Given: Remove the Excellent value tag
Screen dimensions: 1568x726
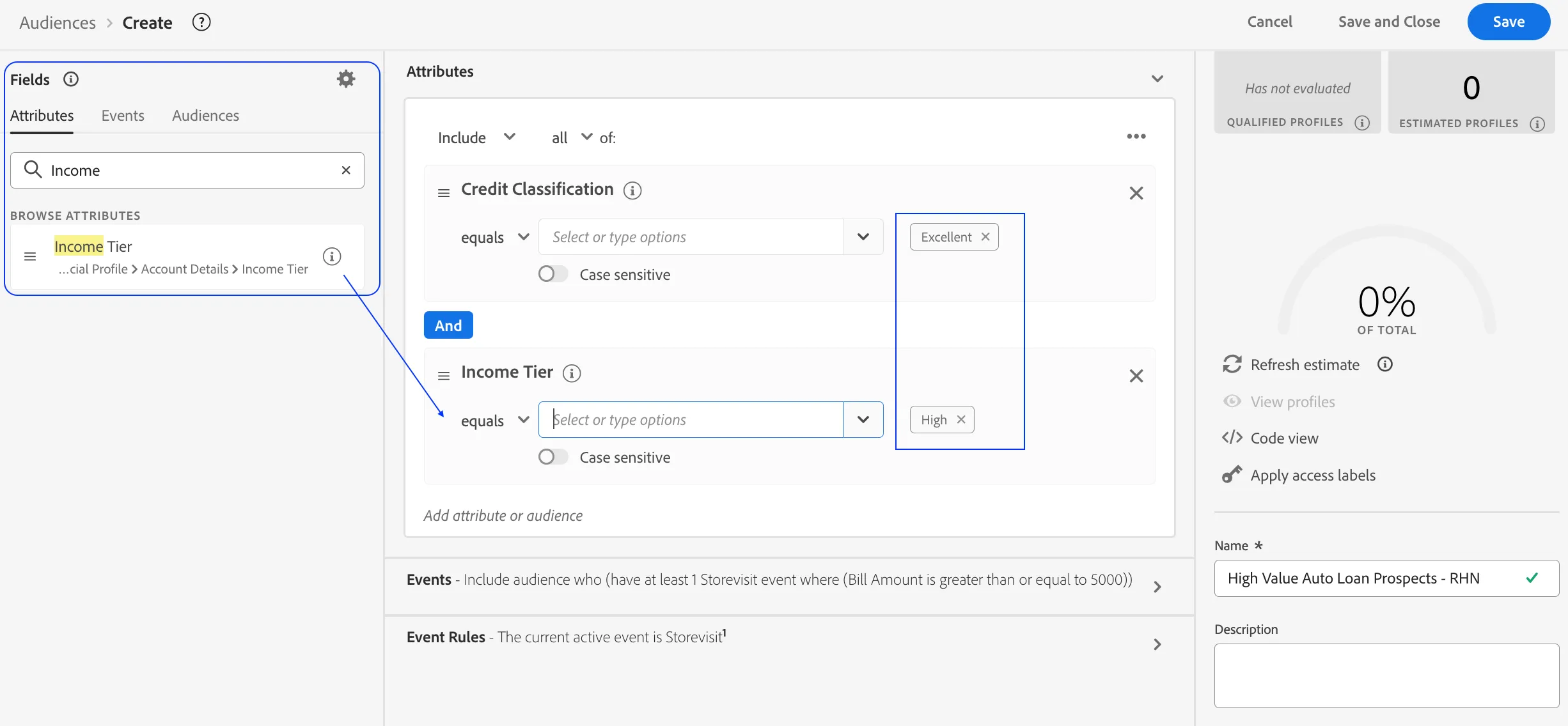Looking at the screenshot, I should (985, 236).
